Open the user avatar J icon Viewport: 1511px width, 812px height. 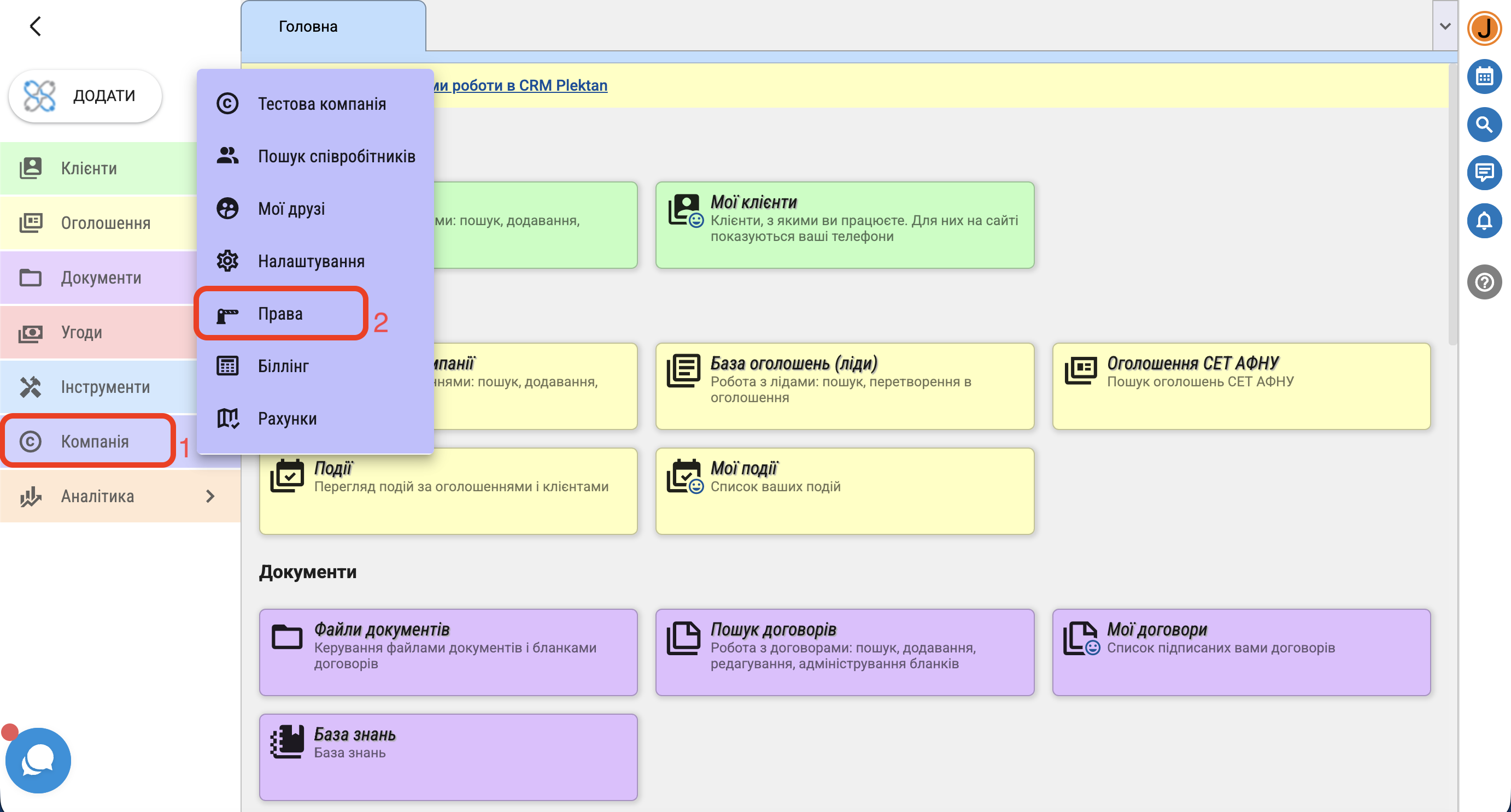coord(1484,27)
